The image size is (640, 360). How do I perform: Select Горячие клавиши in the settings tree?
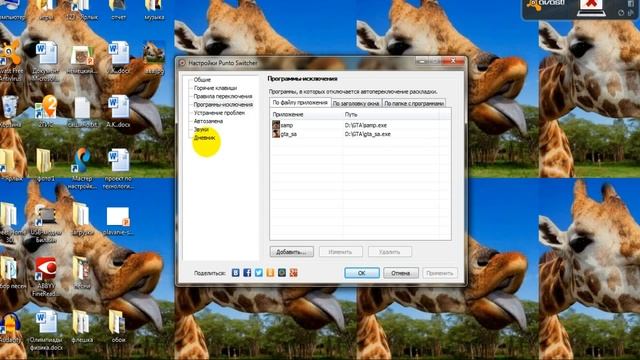(215, 88)
